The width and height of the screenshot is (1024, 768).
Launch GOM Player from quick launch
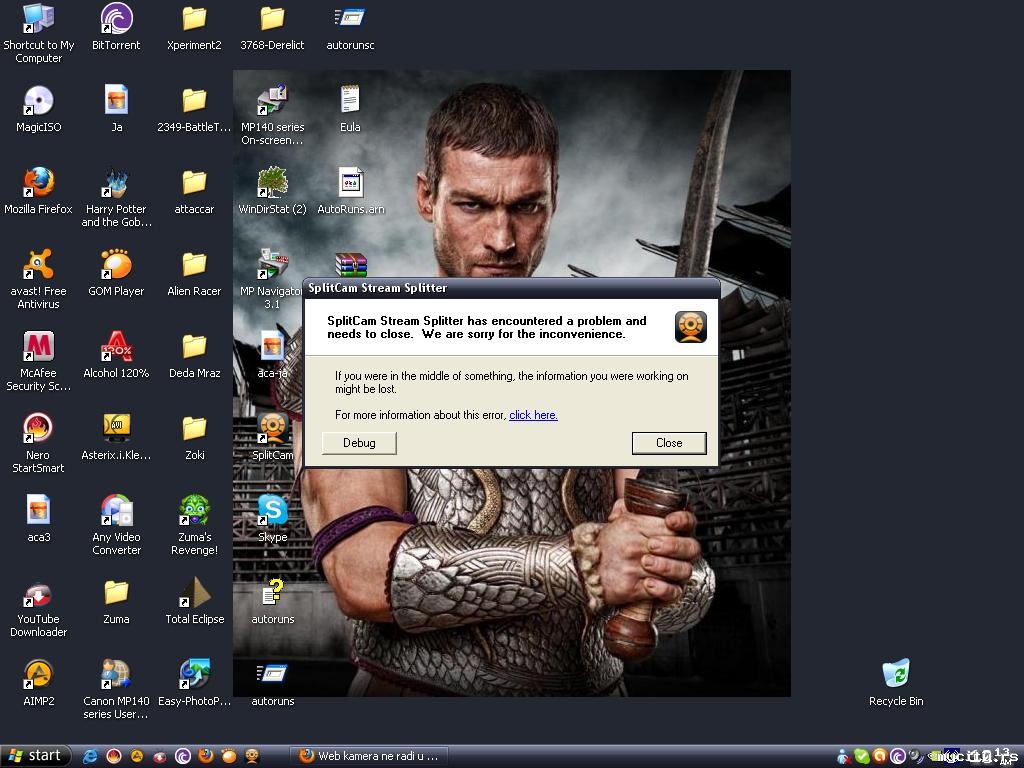(x=229, y=756)
